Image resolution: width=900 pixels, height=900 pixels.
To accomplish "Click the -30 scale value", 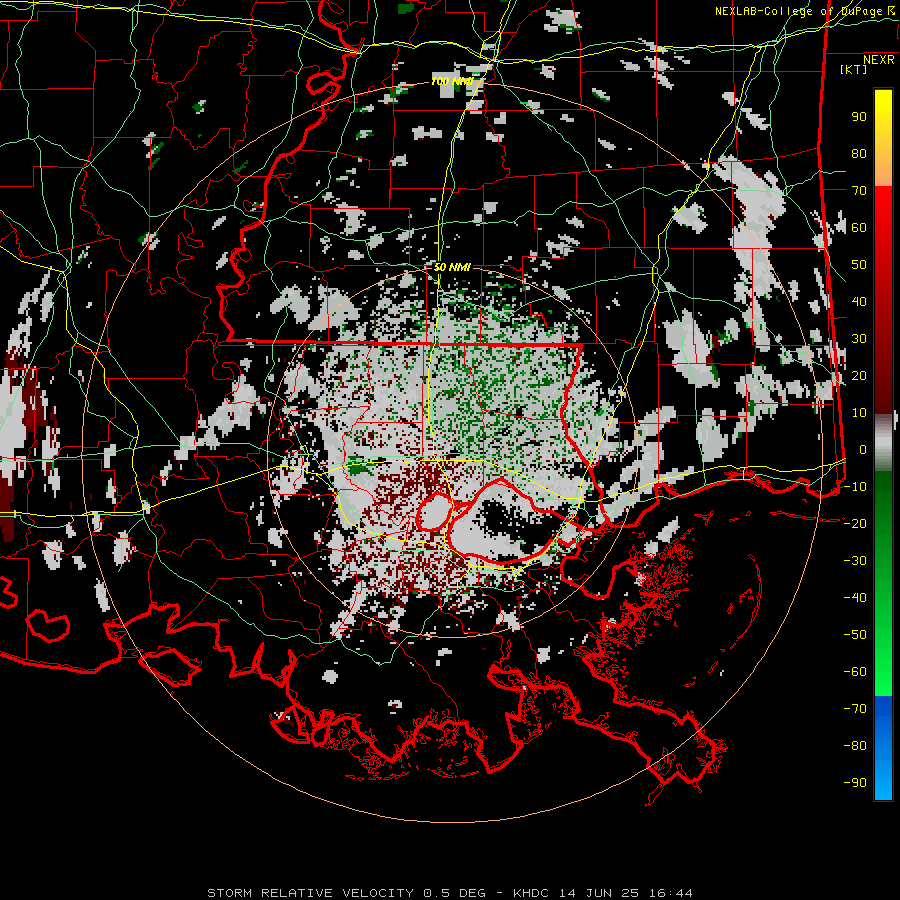I will (x=855, y=561).
